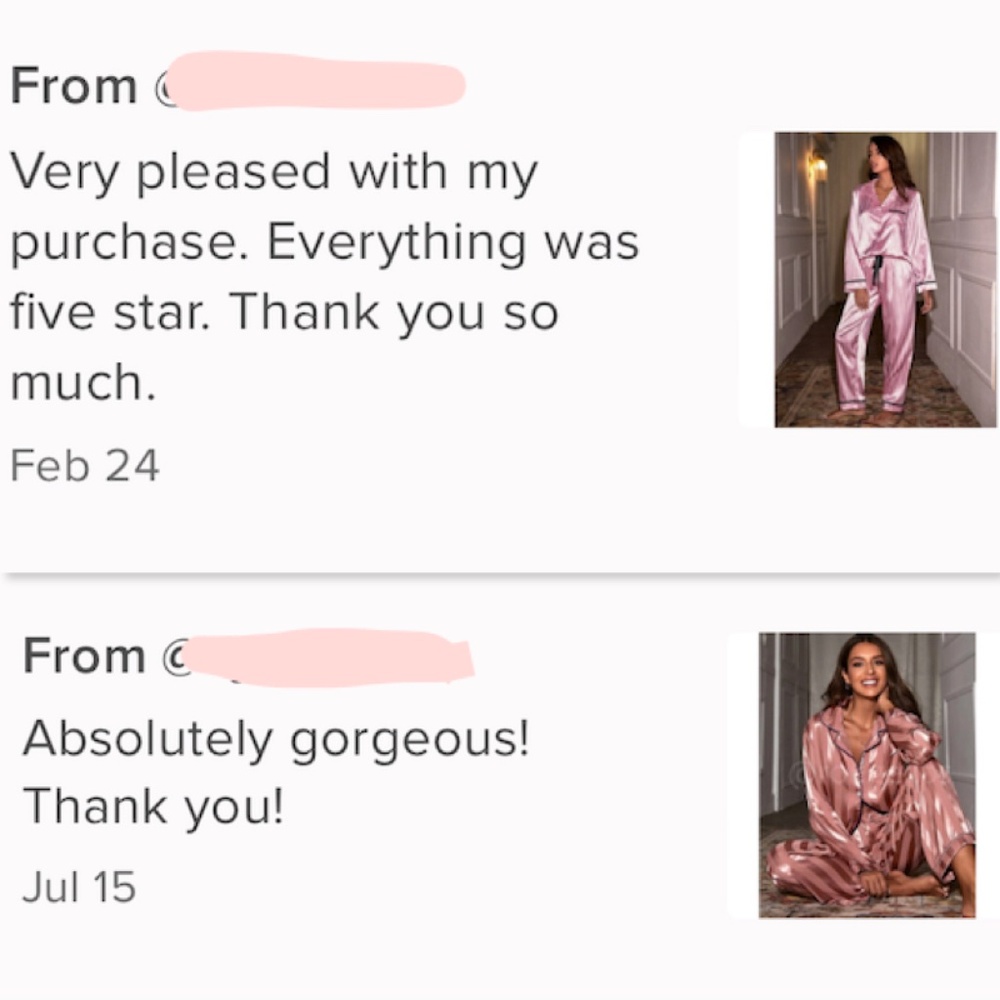Select the Feb 24 review date
Image resolution: width=1000 pixels, height=1000 pixels.
coord(84,462)
